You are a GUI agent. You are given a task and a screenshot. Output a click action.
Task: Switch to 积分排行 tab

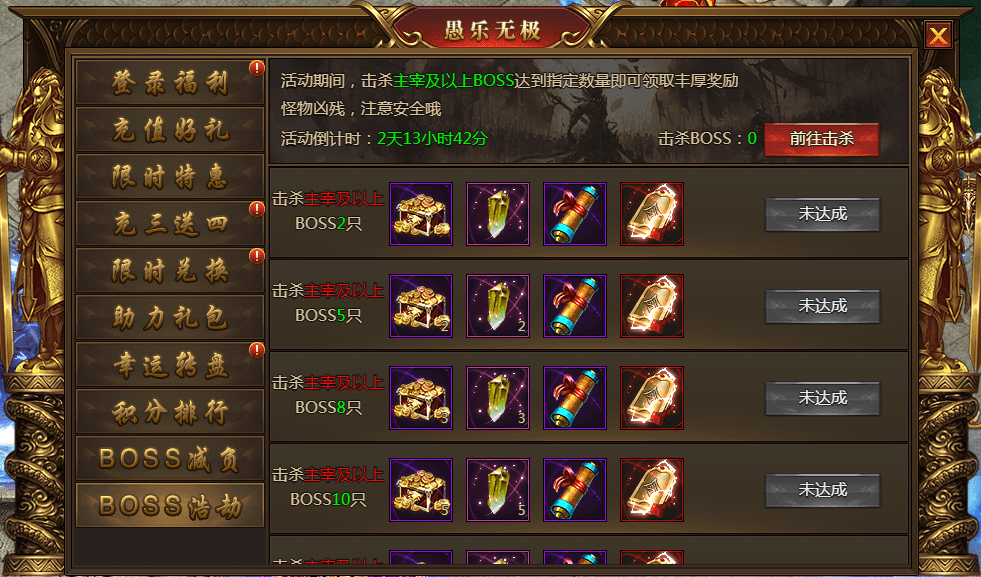tap(170, 411)
